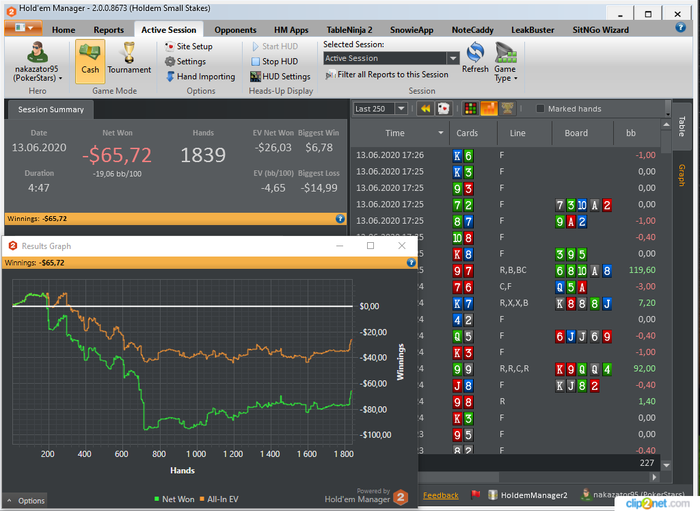Open the Settings gear option
700x511 pixels.
pos(185,62)
